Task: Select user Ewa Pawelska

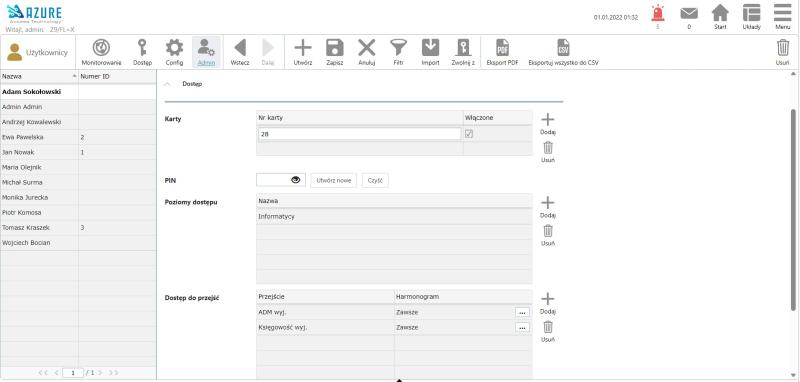Action: pos(78,137)
